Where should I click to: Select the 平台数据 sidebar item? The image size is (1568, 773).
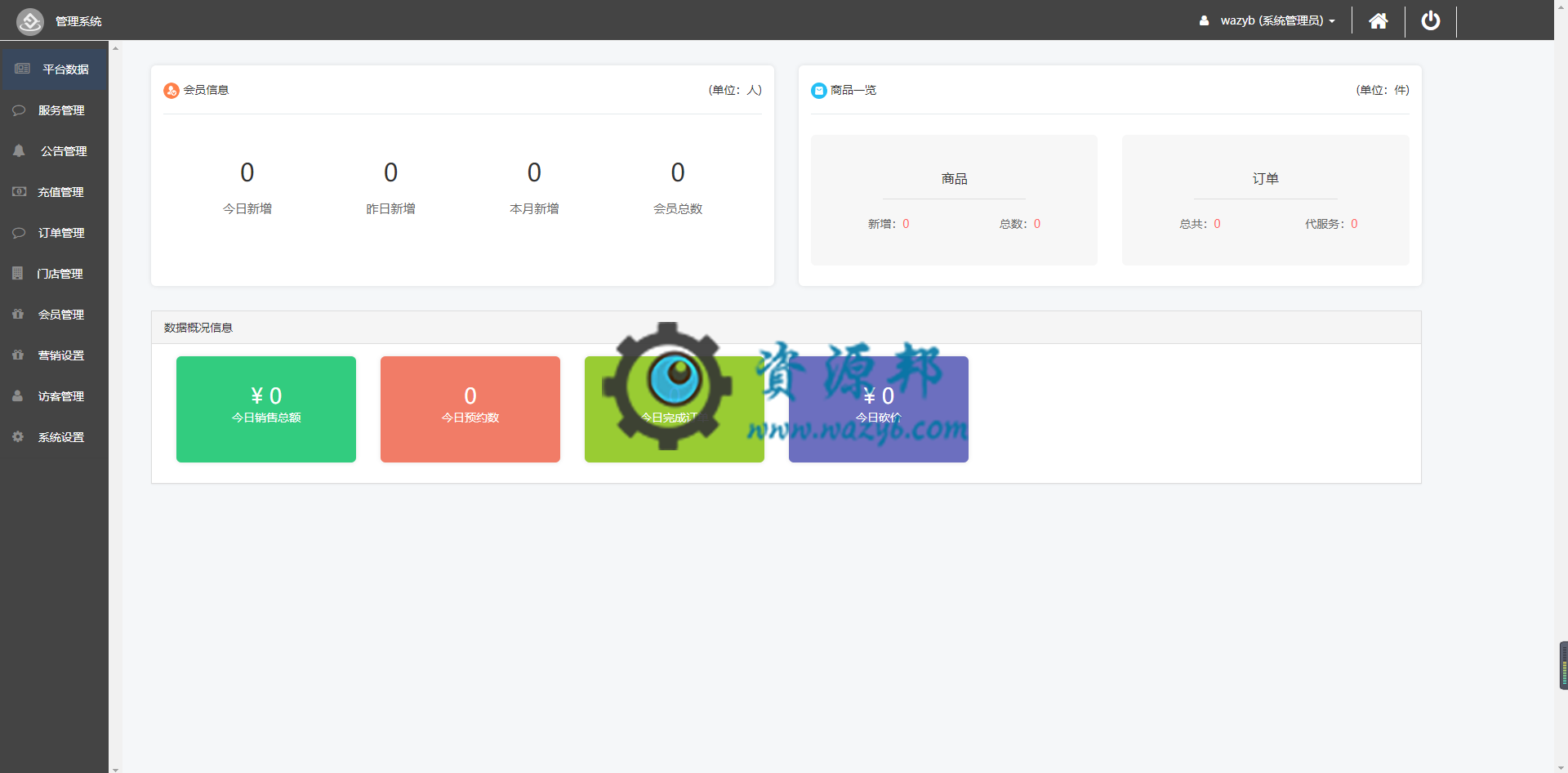(x=54, y=69)
